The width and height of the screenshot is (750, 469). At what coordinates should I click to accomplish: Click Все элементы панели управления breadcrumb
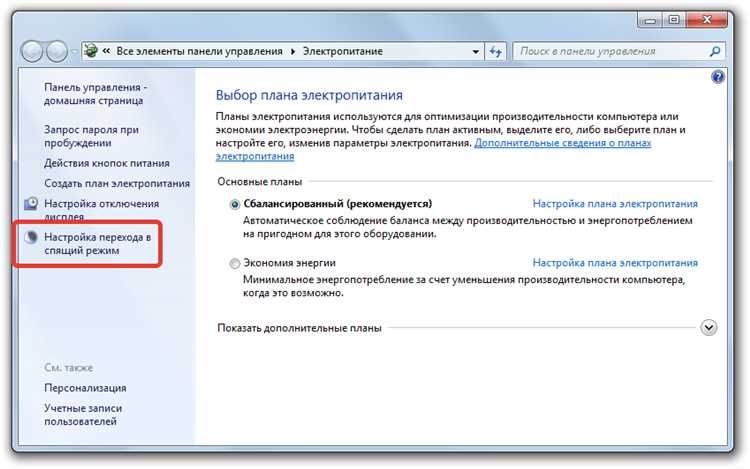click(199, 51)
